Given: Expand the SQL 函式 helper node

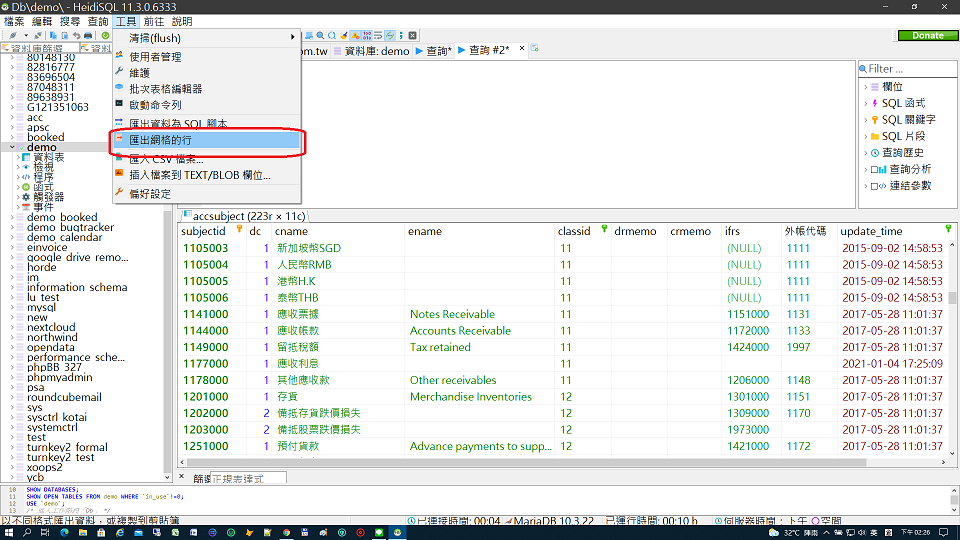Looking at the screenshot, I should click(866, 103).
